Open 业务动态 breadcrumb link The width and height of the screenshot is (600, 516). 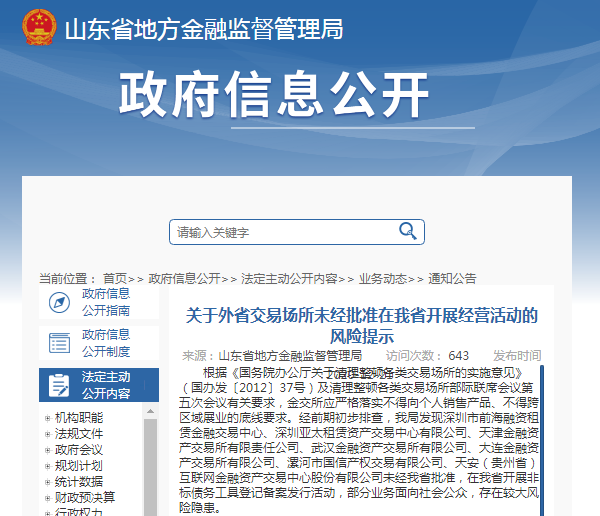[x=383, y=278]
